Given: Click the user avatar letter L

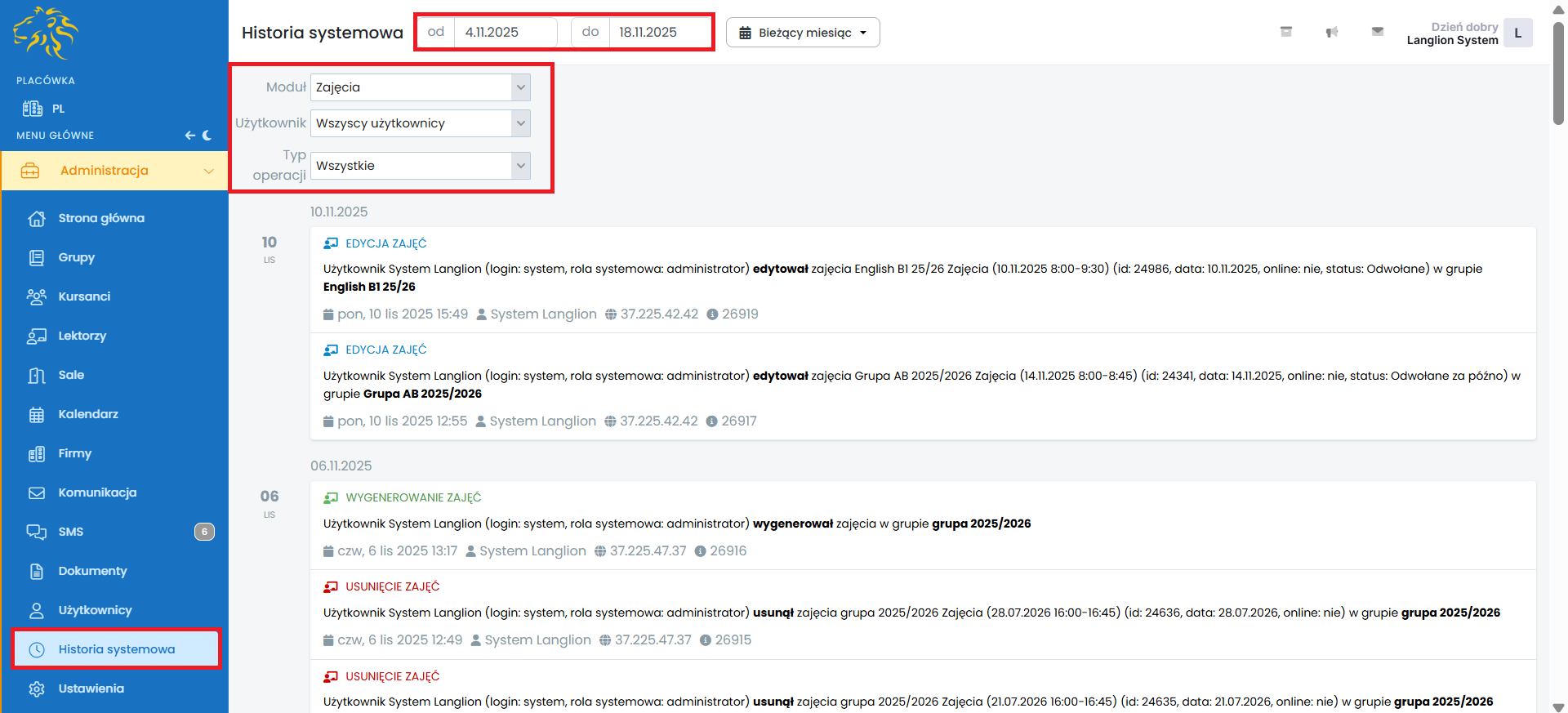Looking at the screenshot, I should pos(1517,33).
